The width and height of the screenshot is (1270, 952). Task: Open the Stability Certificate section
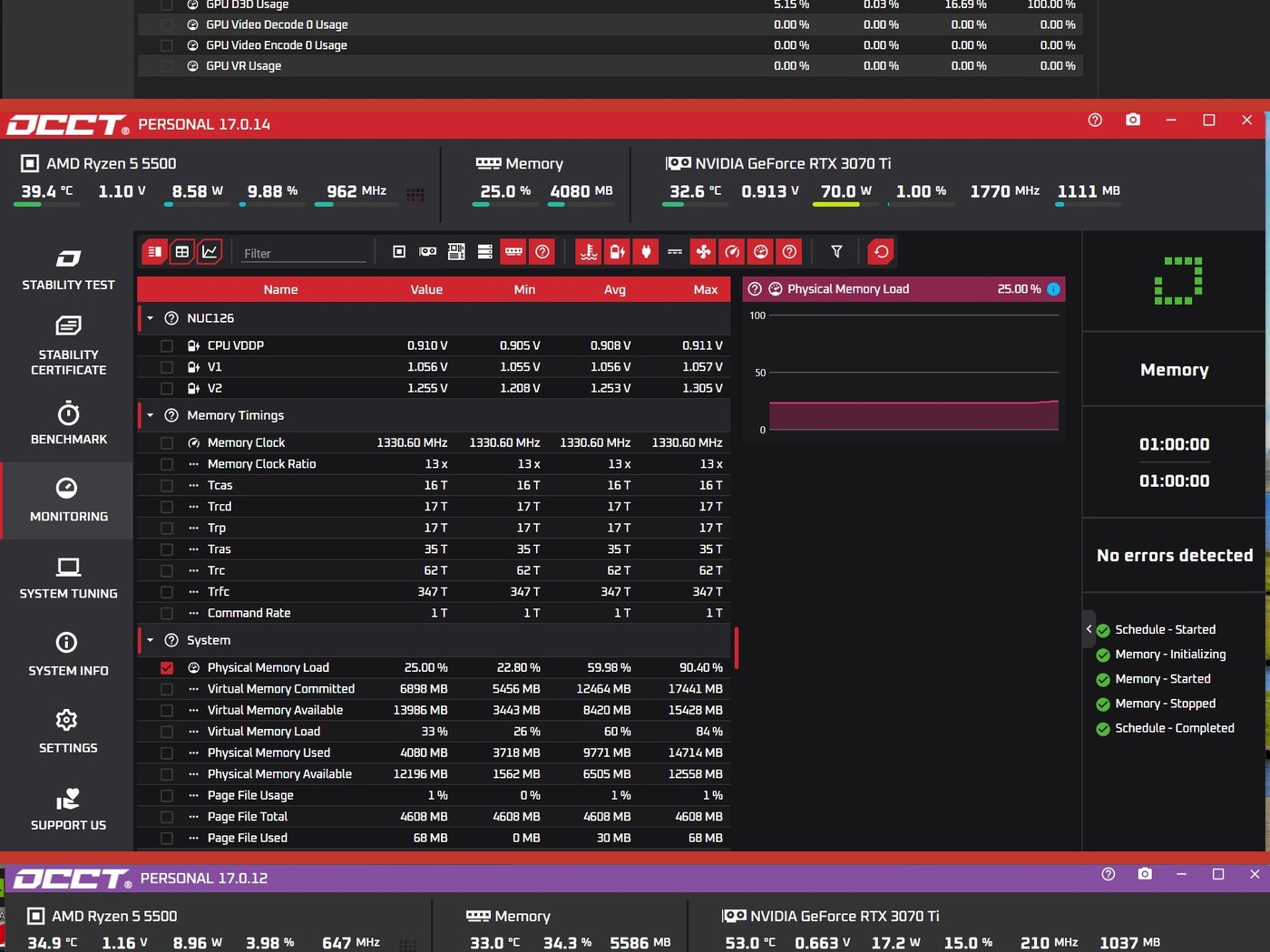[68, 346]
